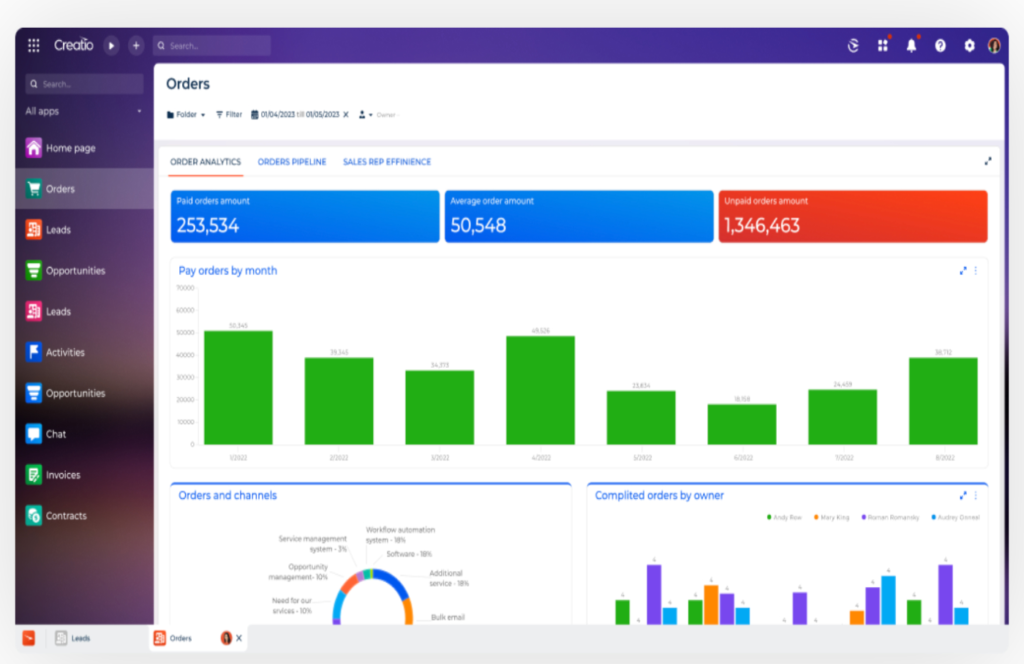1024x664 pixels.
Task: Select the Invoices sidebar icon
Action: click(x=33, y=475)
